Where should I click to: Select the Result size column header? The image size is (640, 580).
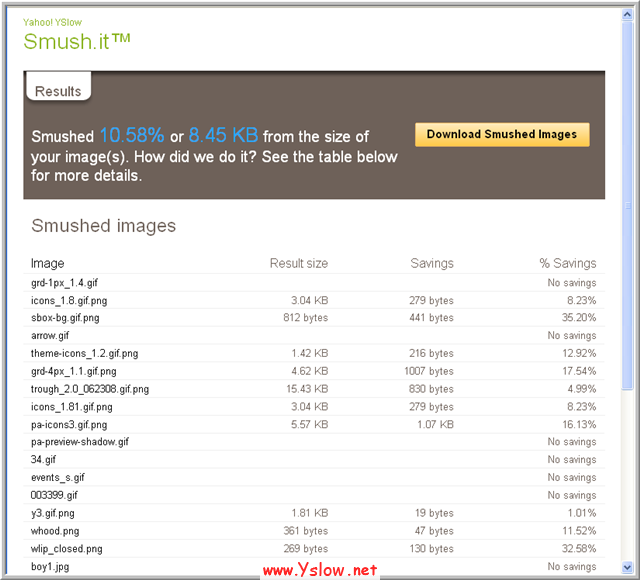pos(299,263)
